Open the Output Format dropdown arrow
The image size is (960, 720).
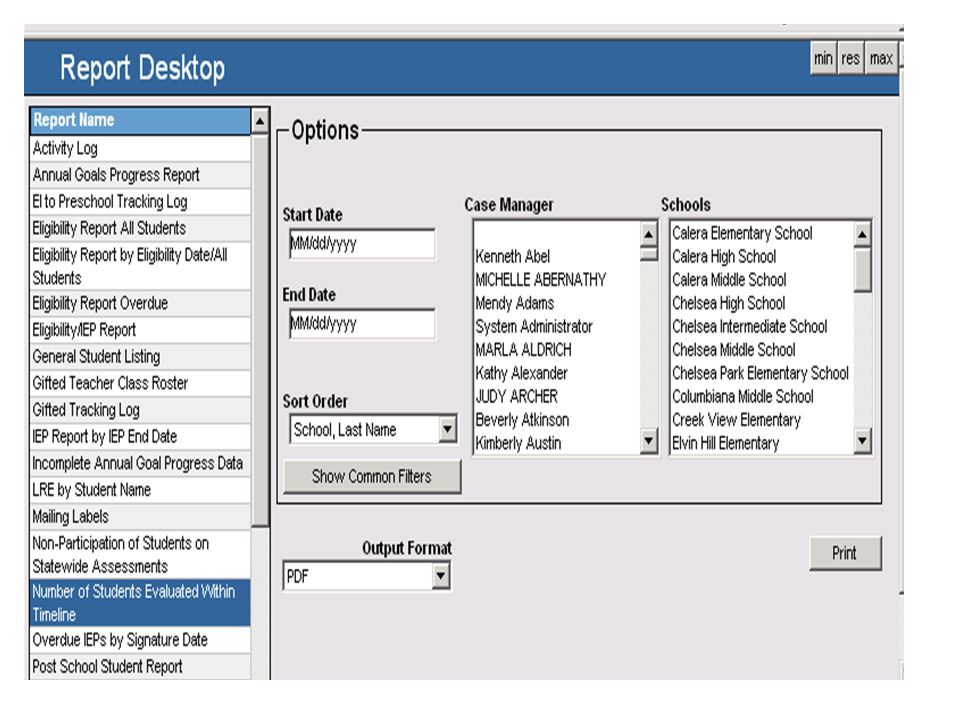point(440,576)
